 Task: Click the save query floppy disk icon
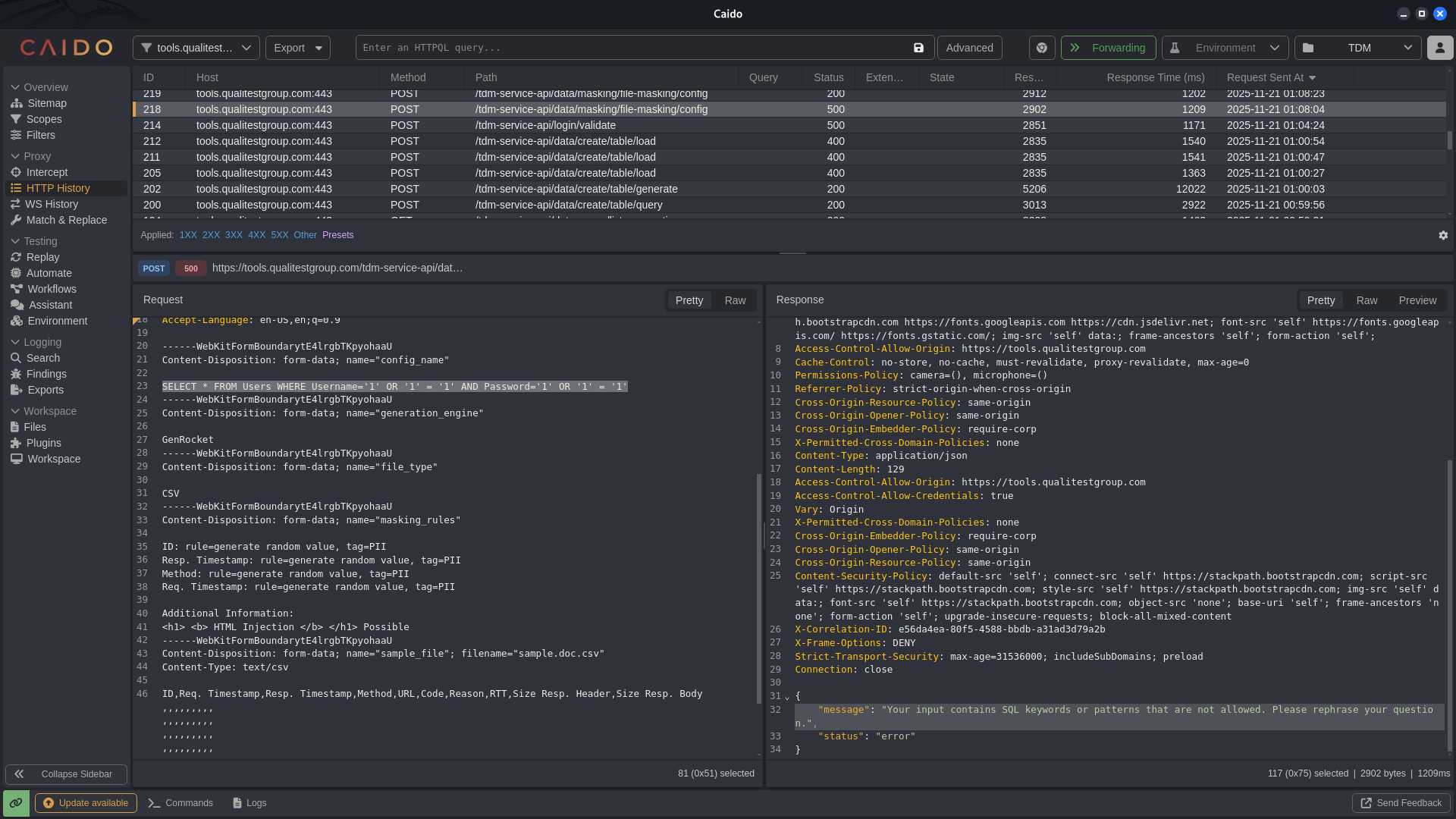[x=918, y=48]
